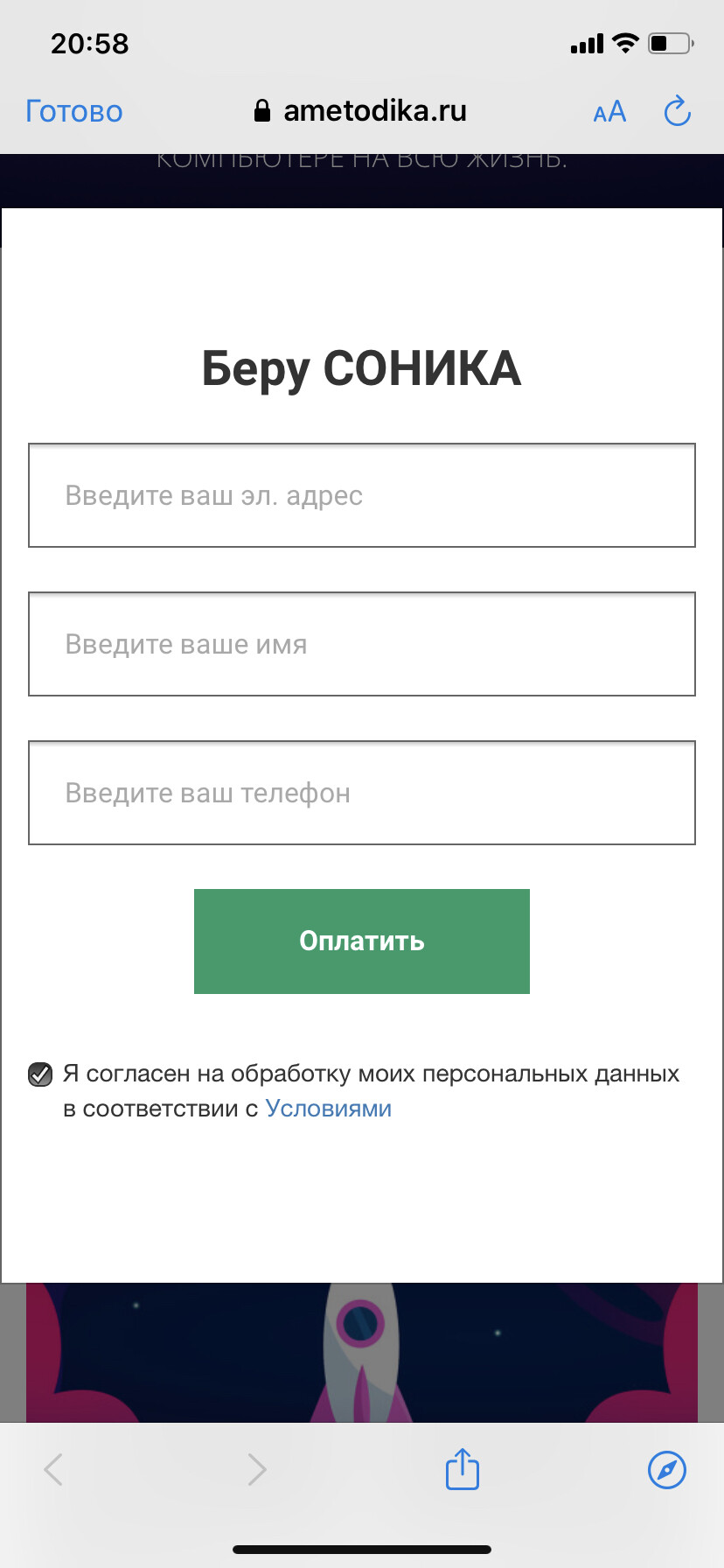Focus the Введите ваше имя field
724x1568 pixels.
tap(362, 644)
